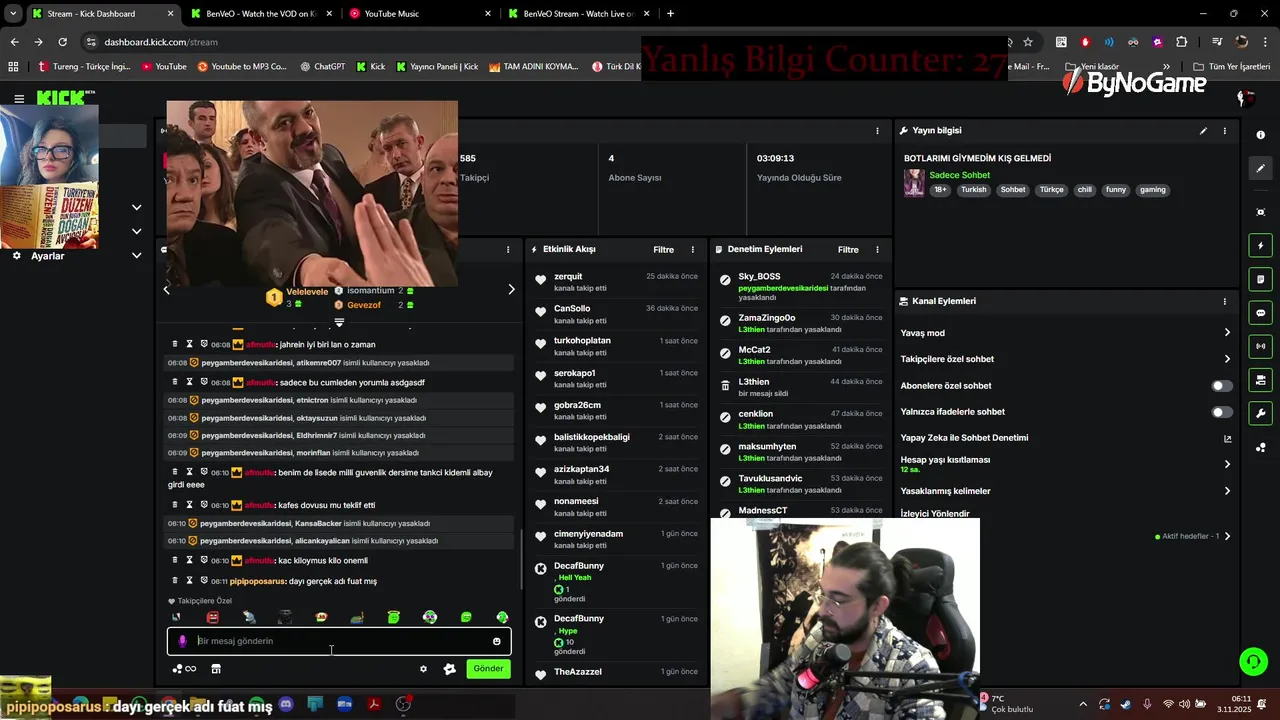Open Denetim Eylemleri three-dot menu
The image size is (1280, 720).
point(877,250)
